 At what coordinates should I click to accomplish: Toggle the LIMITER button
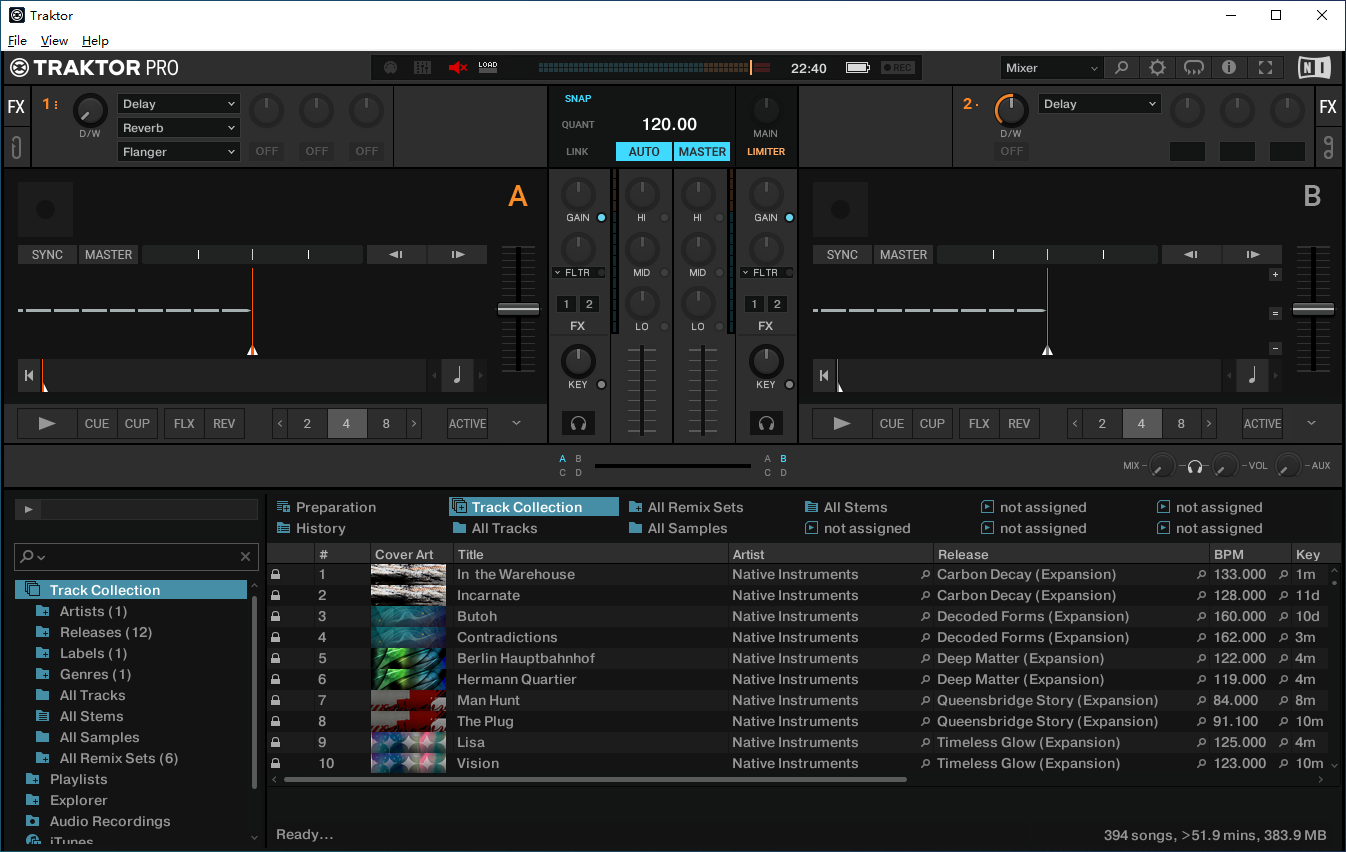pos(766,152)
